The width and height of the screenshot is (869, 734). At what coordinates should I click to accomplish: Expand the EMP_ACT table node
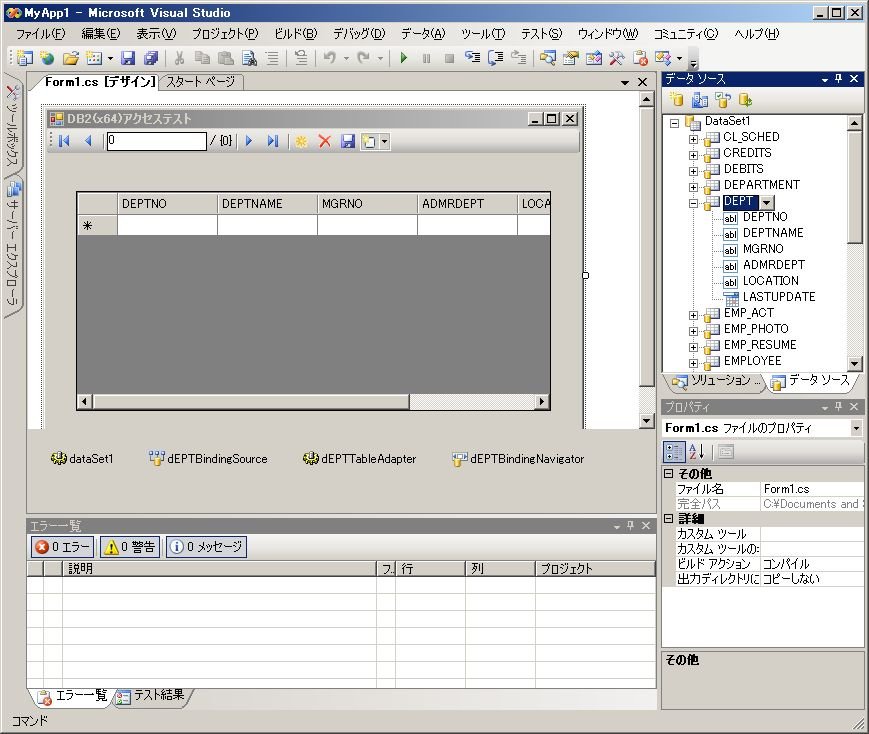693,315
